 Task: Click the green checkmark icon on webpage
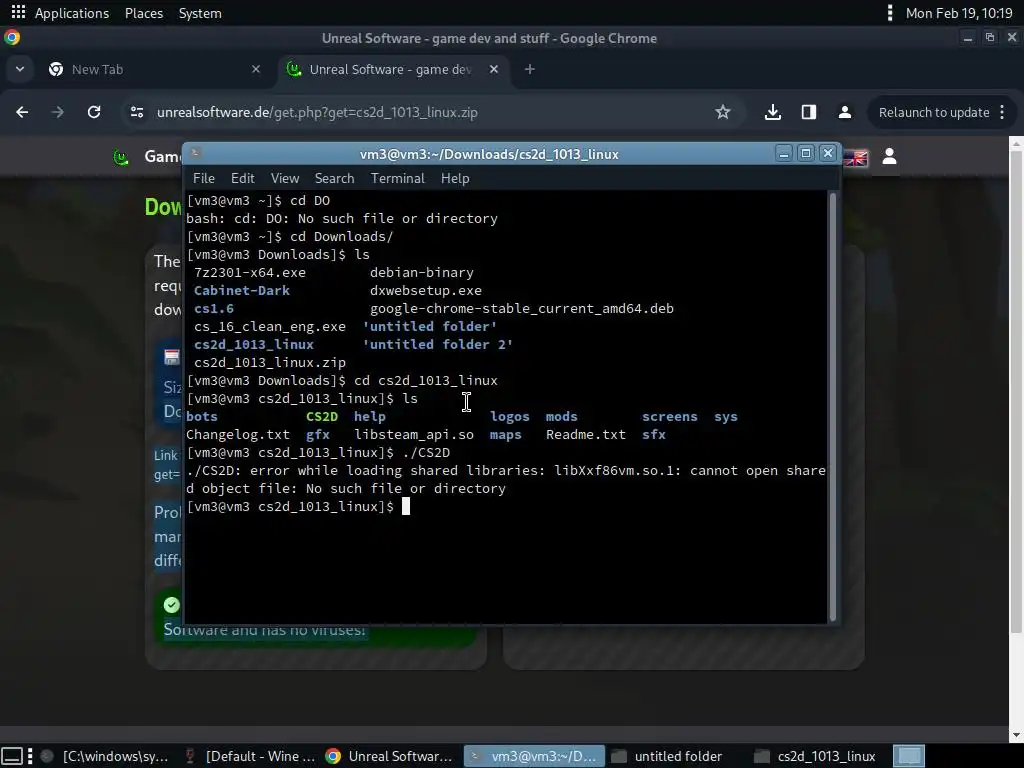click(172, 605)
